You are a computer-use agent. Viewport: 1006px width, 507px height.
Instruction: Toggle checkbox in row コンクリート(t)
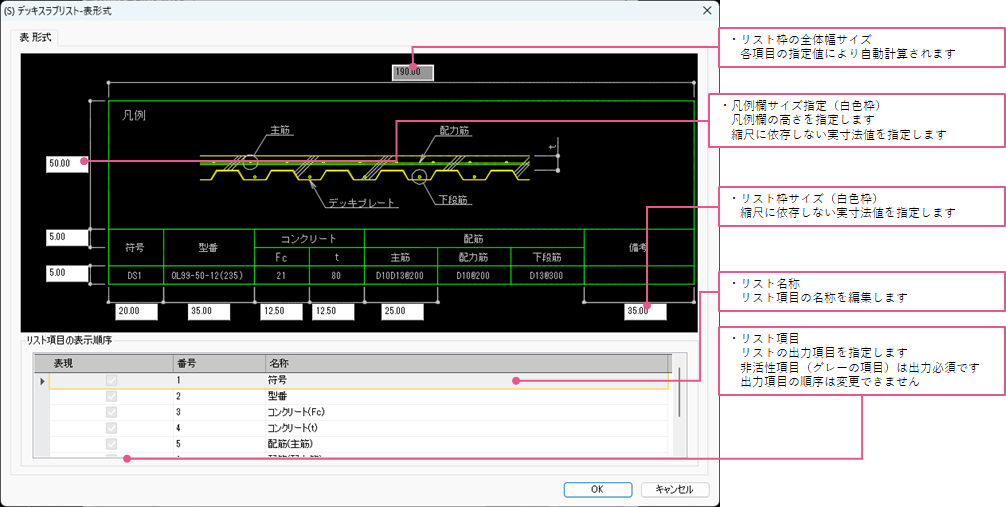[112, 428]
